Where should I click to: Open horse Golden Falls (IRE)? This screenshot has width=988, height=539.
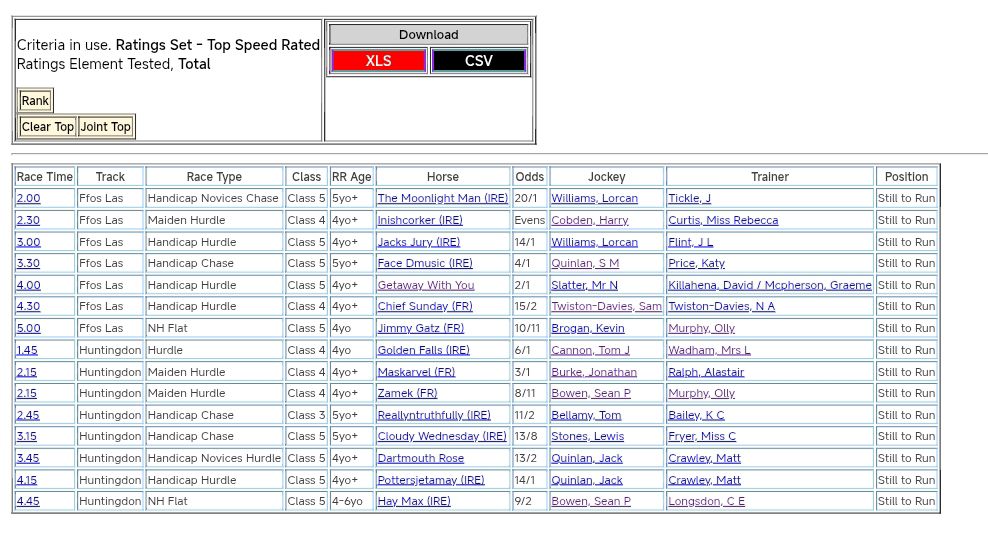pyautogui.click(x=423, y=351)
